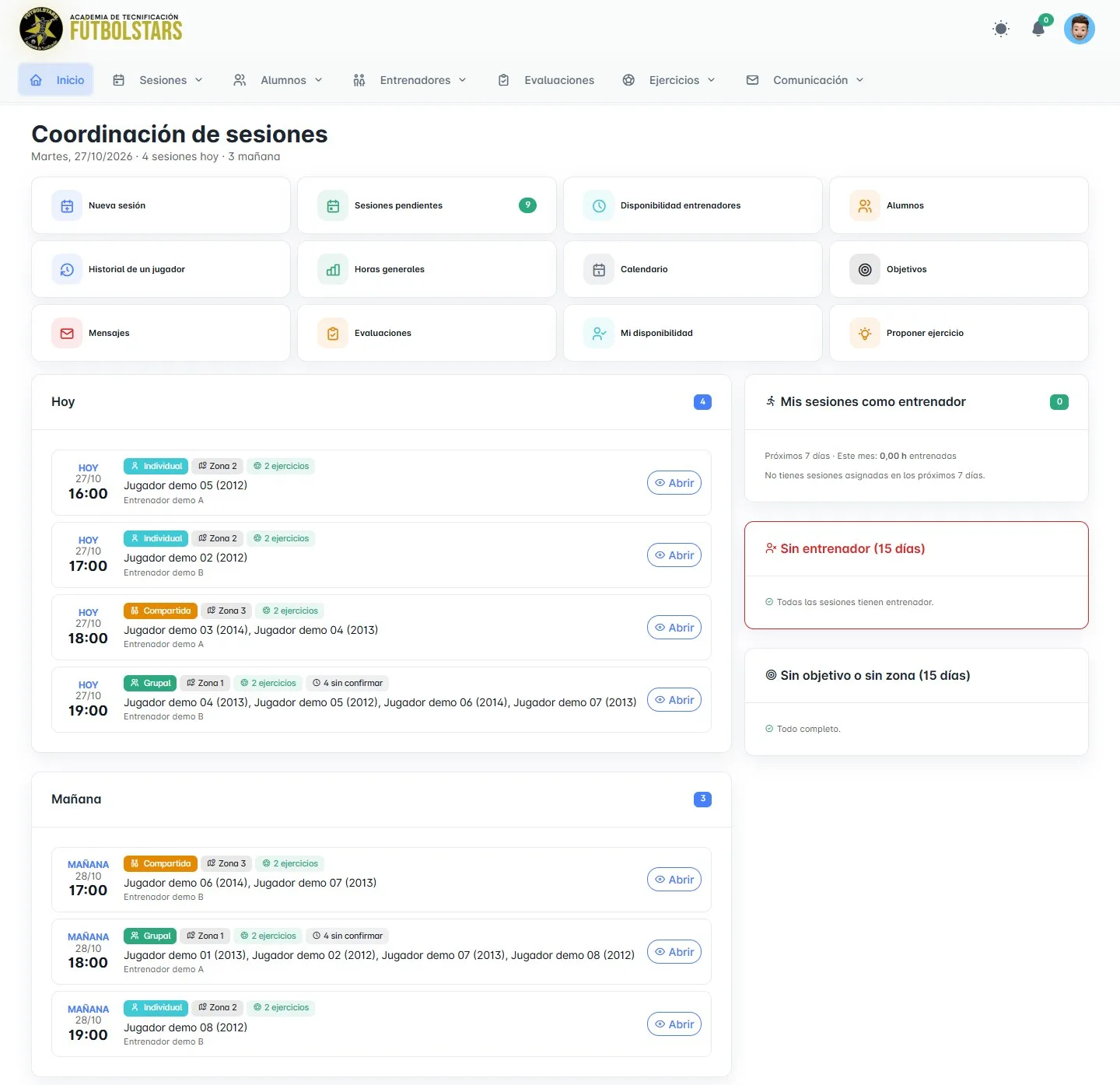
Task: Click the Alumnos card people icon
Action: (865, 206)
